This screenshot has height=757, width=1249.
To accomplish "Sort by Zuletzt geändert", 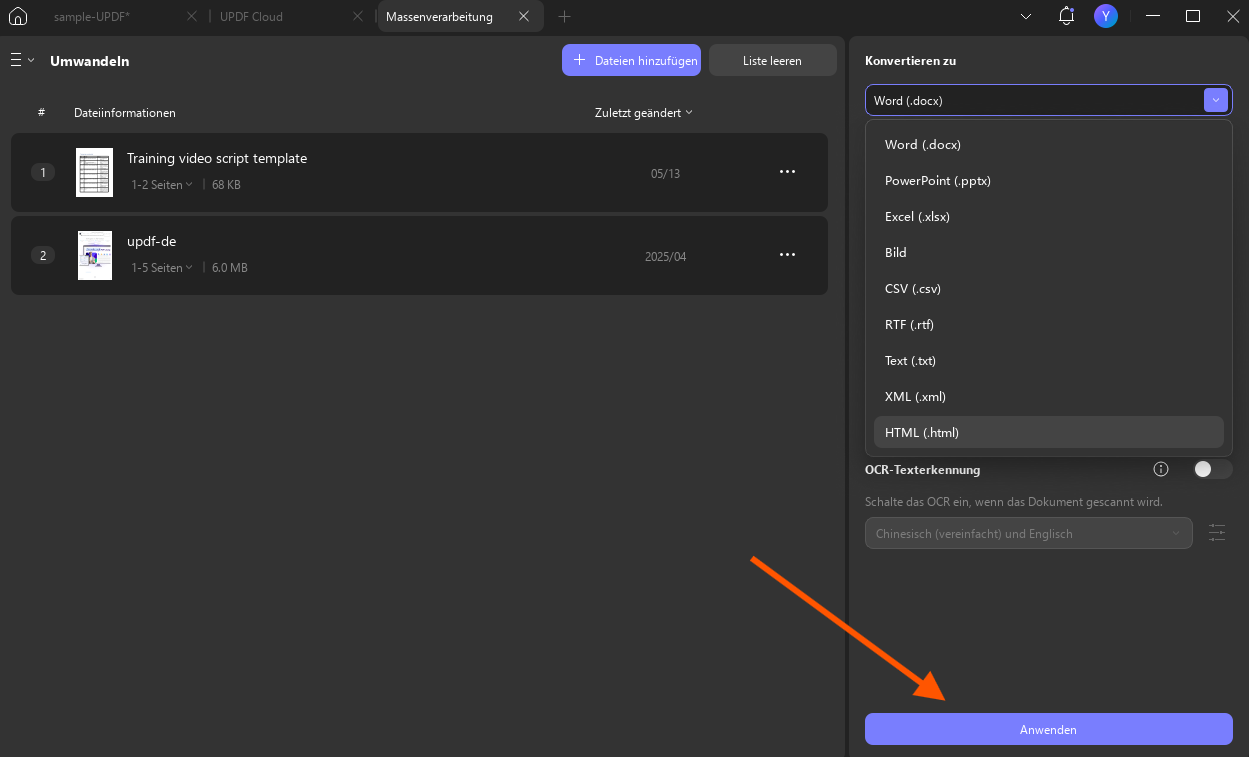I will tap(644, 113).
